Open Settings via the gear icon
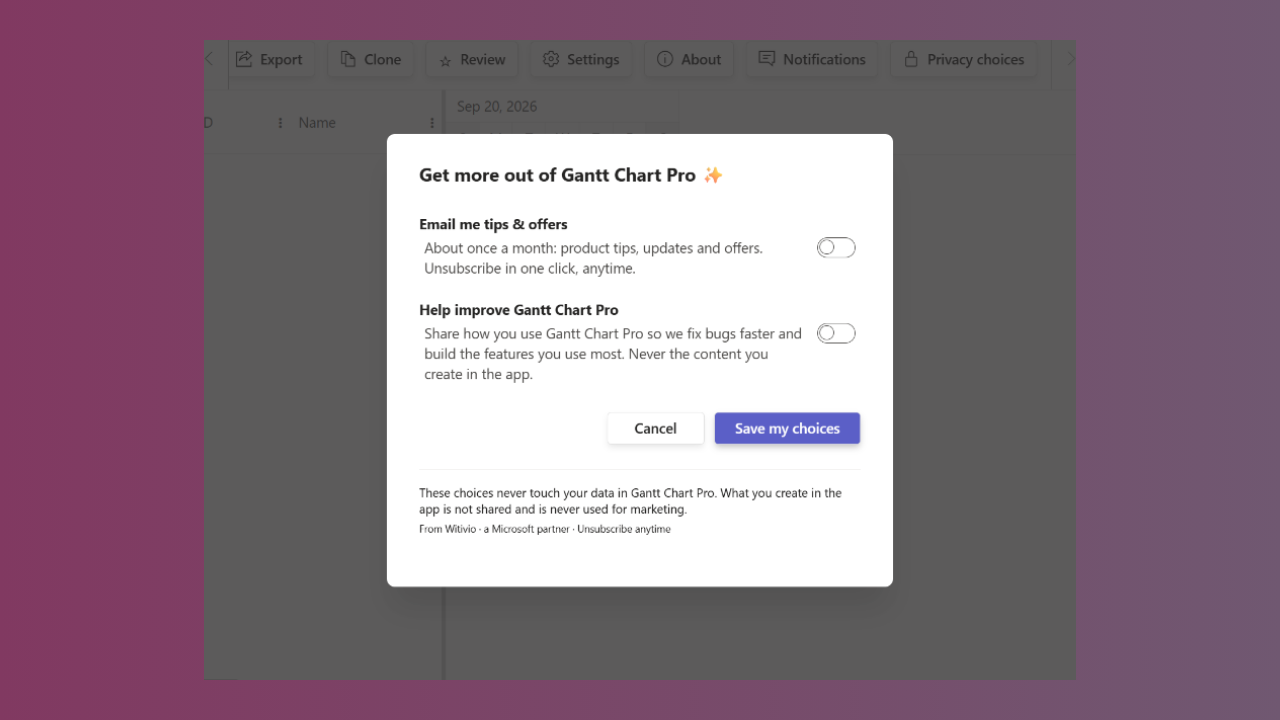Viewport: 1280px width, 720px height. (551, 59)
